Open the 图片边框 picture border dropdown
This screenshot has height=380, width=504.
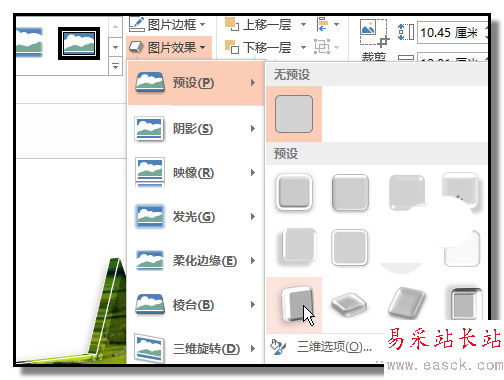168,25
